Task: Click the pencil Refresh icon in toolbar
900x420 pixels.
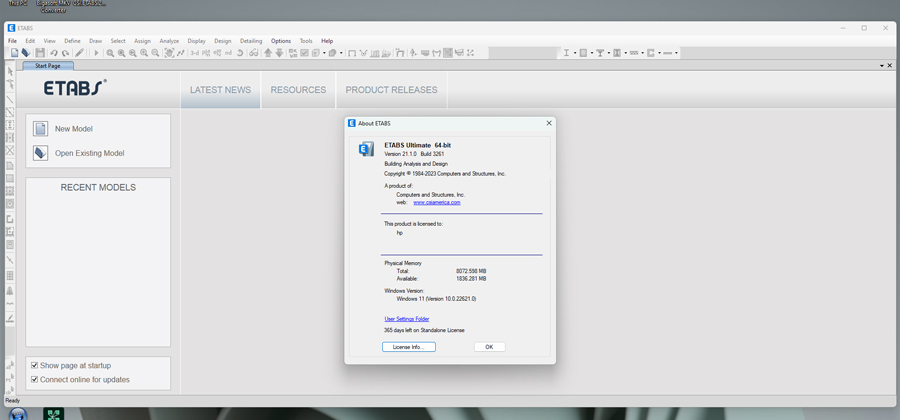Action: point(79,53)
